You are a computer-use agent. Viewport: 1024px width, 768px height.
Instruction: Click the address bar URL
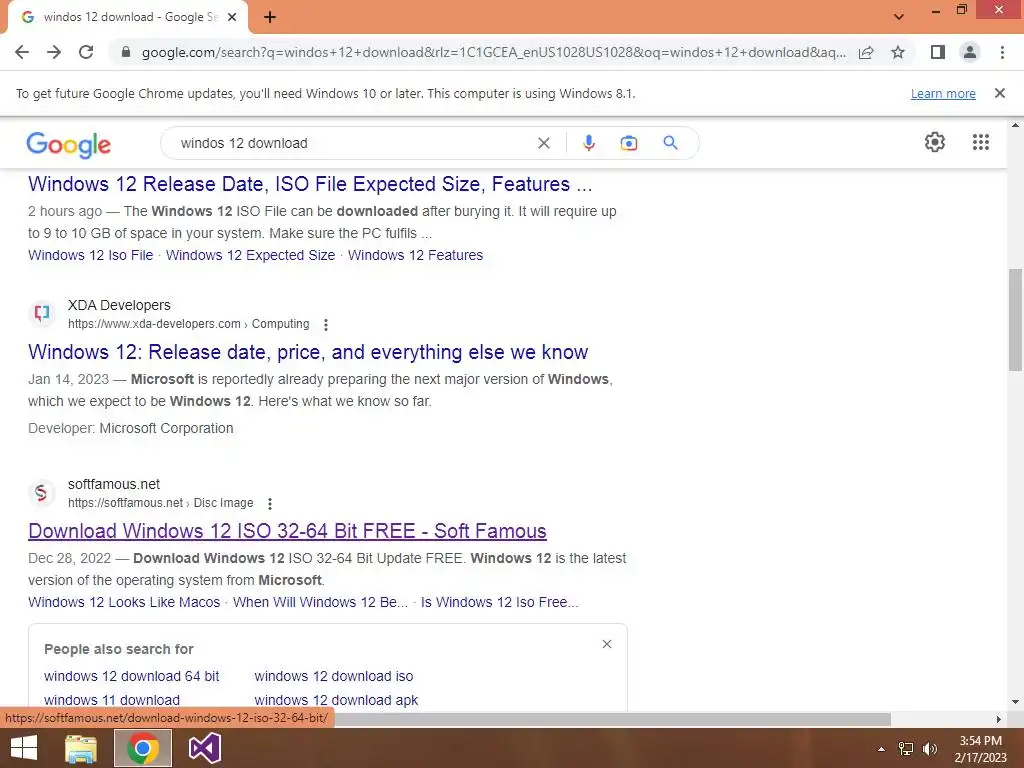(x=493, y=52)
